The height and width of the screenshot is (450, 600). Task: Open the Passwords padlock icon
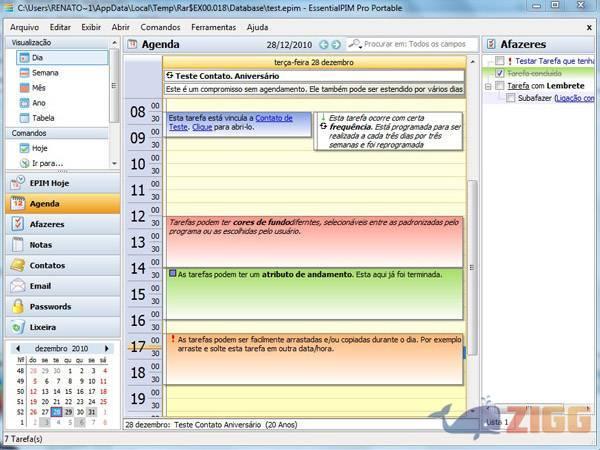pyautogui.click(x=17, y=306)
